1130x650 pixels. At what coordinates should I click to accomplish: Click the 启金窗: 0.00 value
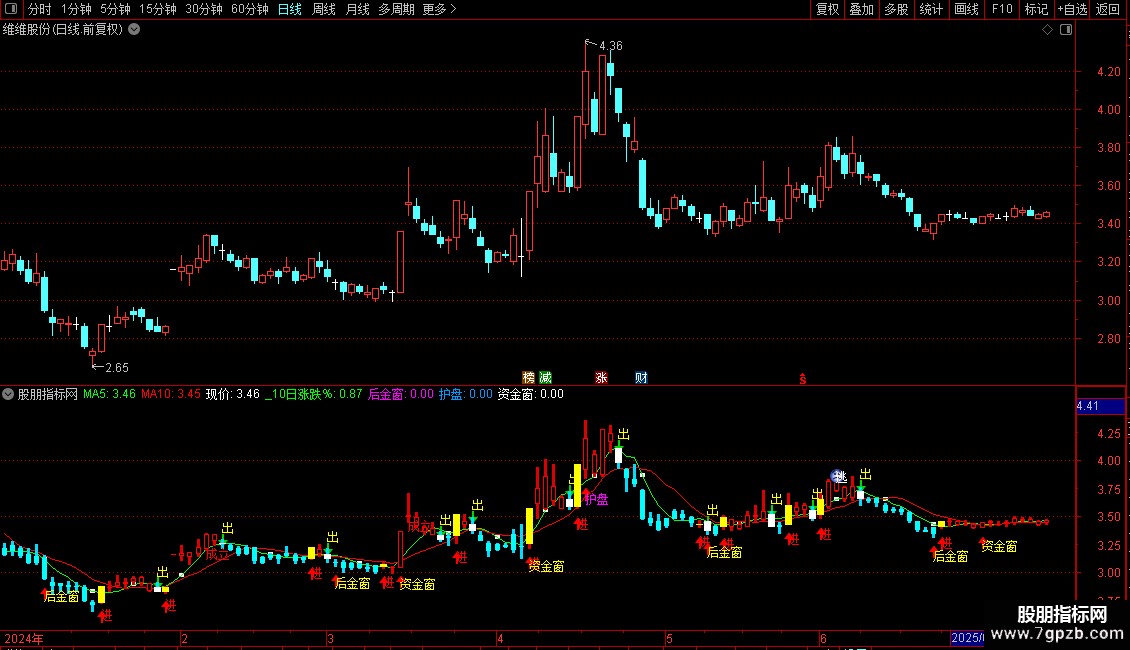click(401, 394)
